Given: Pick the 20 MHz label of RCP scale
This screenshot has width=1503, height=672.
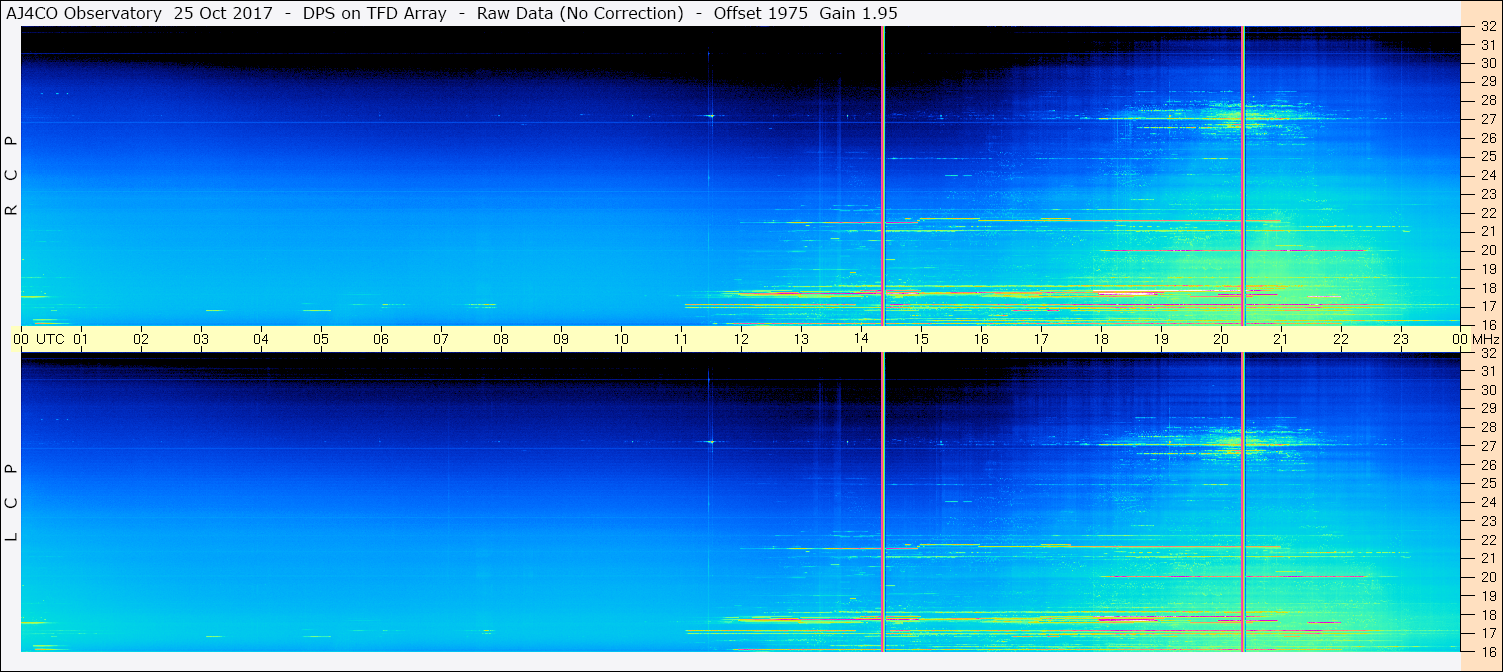Looking at the screenshot, I should coord(1488,250).
